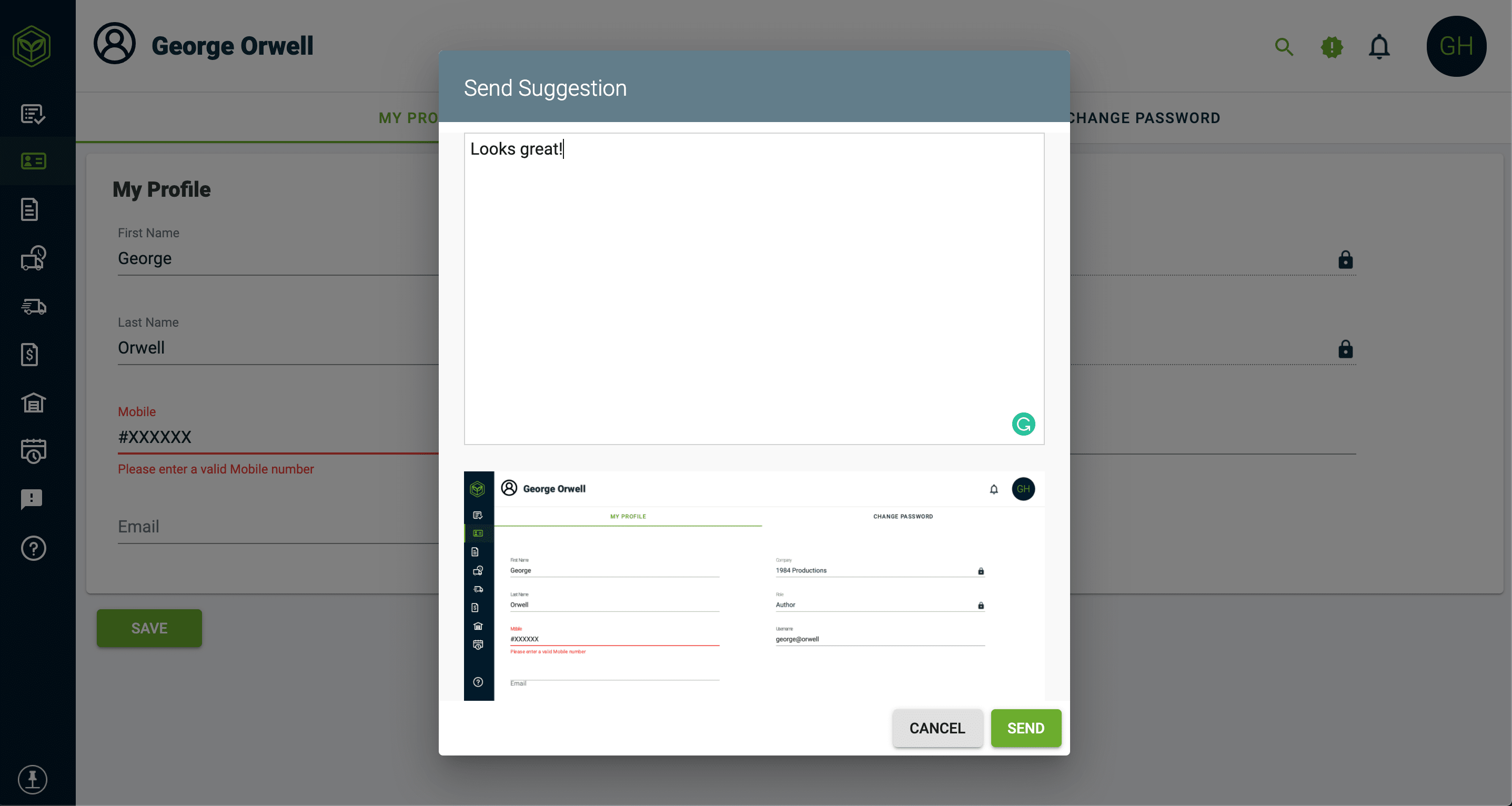Select the calendar/schedule icon in sidebar
This screenshot has height=806, width=1512.
pos(33,451)
